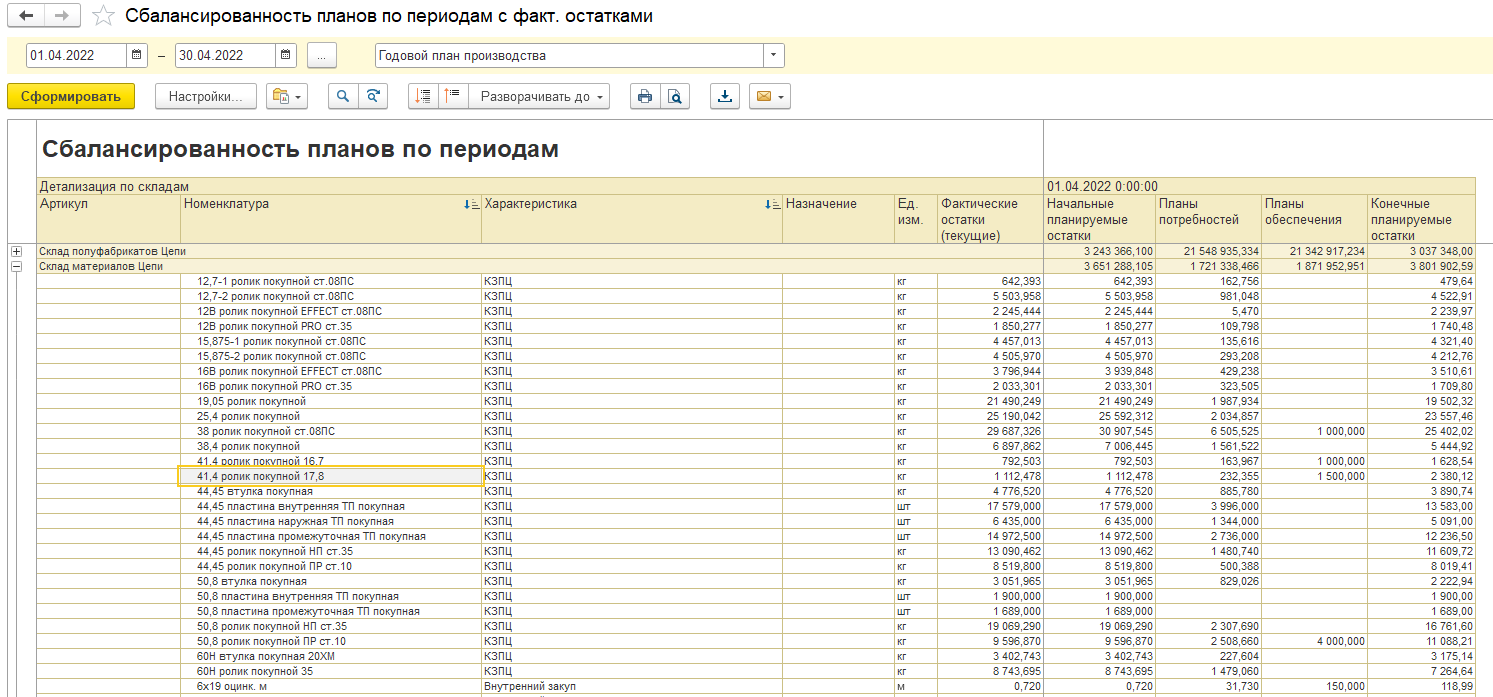
Task: Open email send dropdown icon
Action: click(769, 97)
